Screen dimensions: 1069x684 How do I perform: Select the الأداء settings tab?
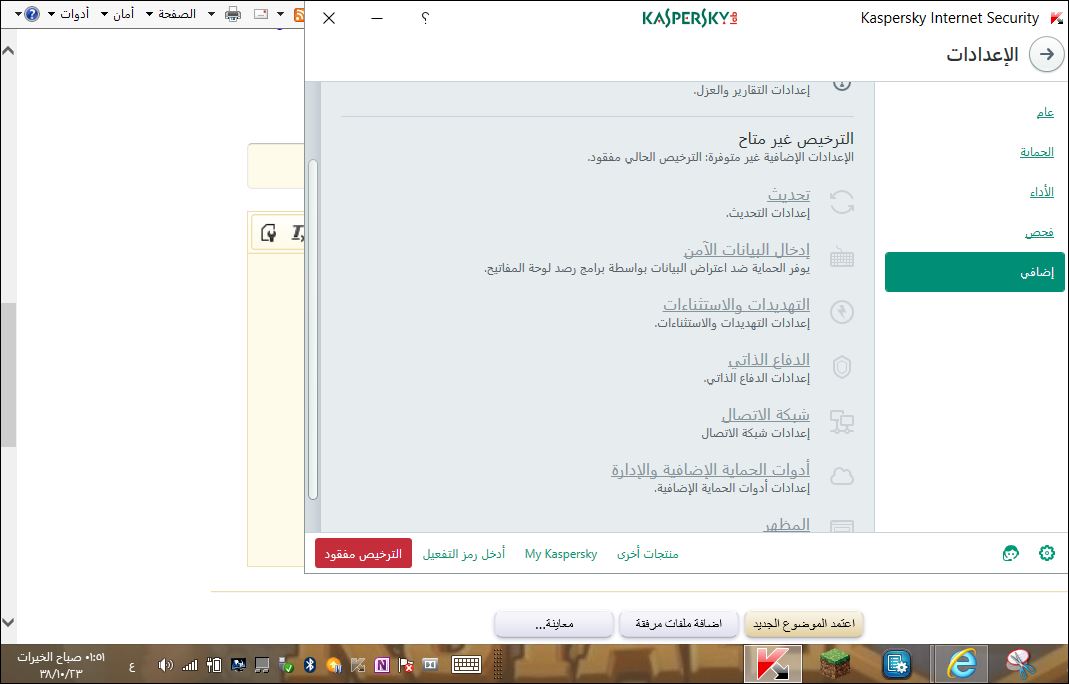click(1042, 192)
